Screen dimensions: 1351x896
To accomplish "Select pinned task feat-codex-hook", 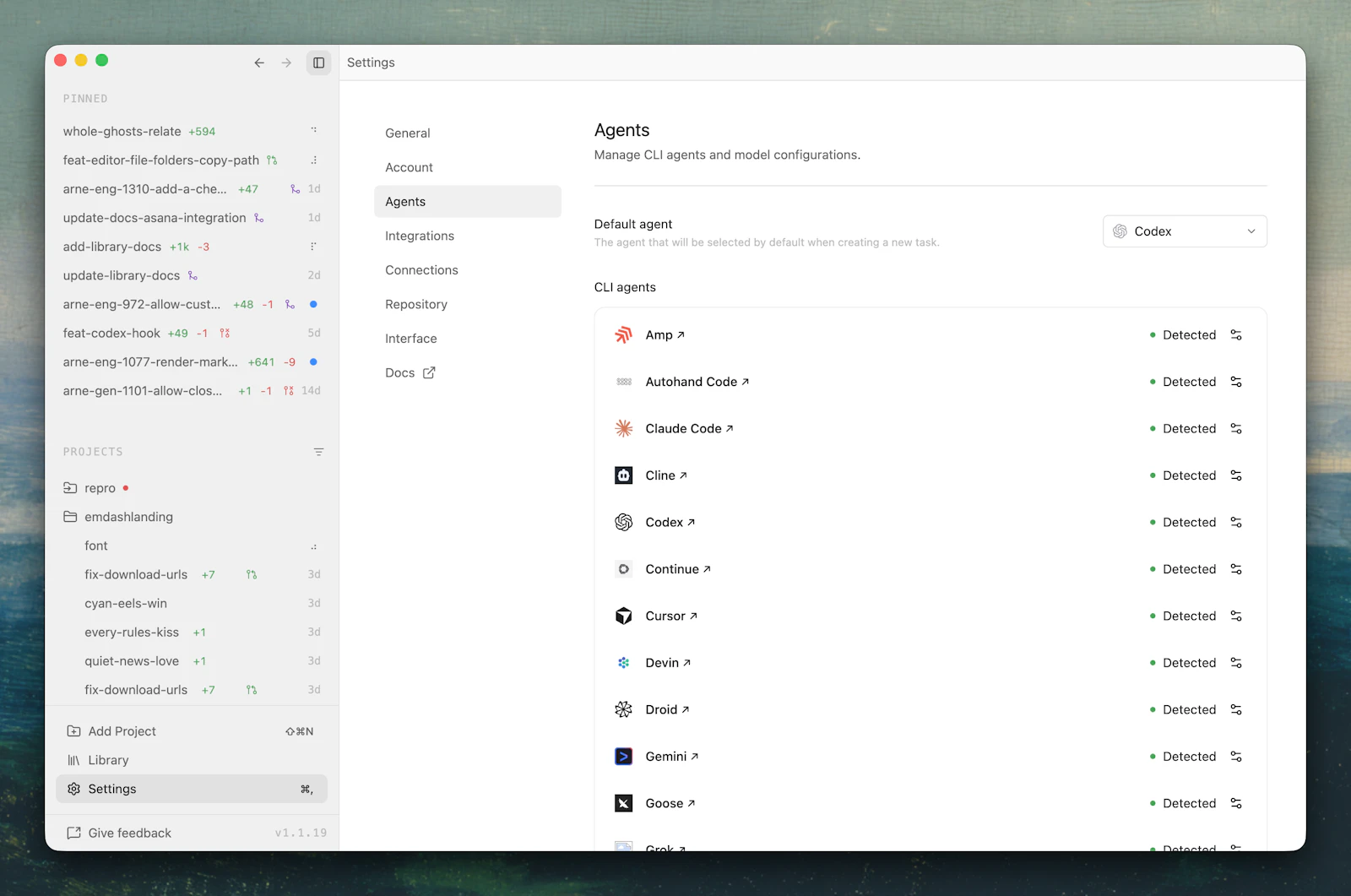I will [192, 333].
